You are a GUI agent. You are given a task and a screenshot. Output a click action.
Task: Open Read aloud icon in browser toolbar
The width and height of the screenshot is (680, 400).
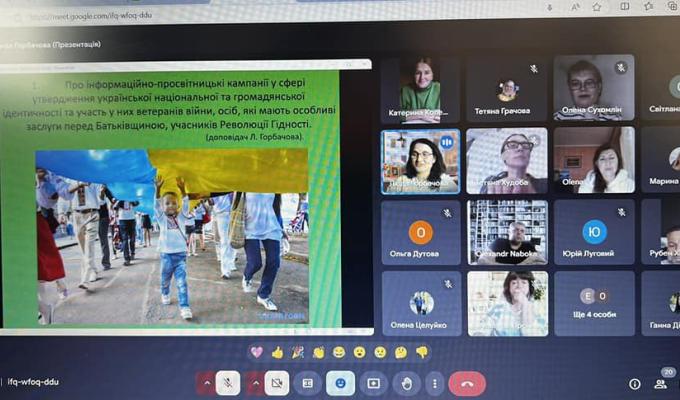[575, 7]
